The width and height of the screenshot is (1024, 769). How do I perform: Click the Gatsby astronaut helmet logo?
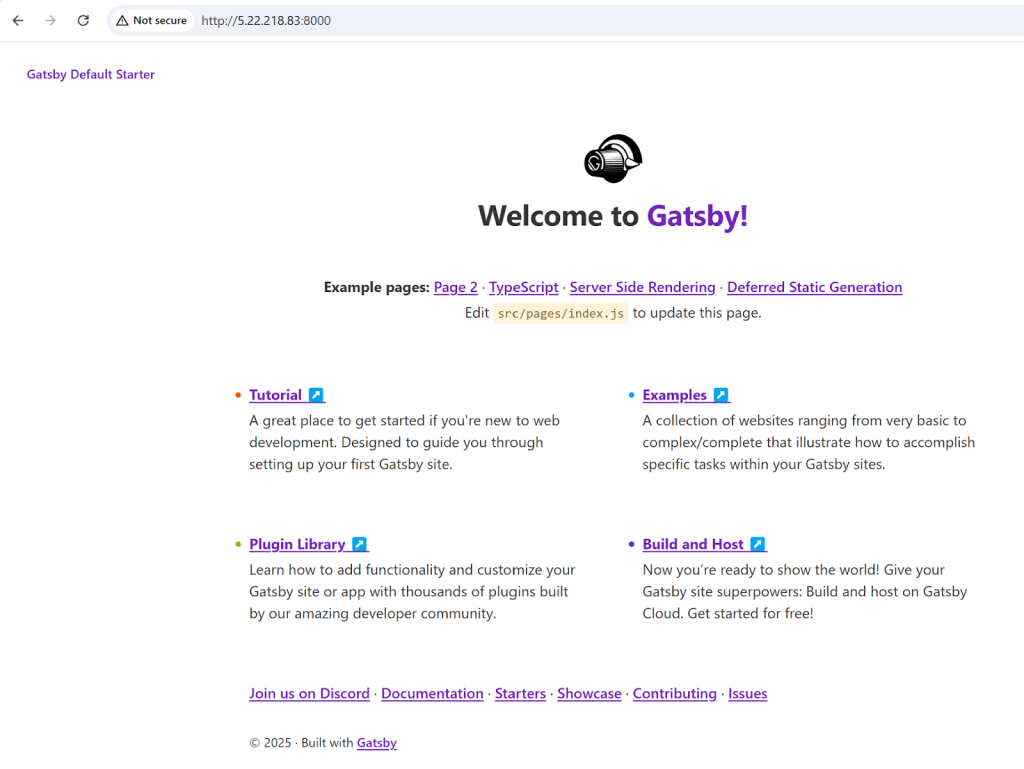613,159
